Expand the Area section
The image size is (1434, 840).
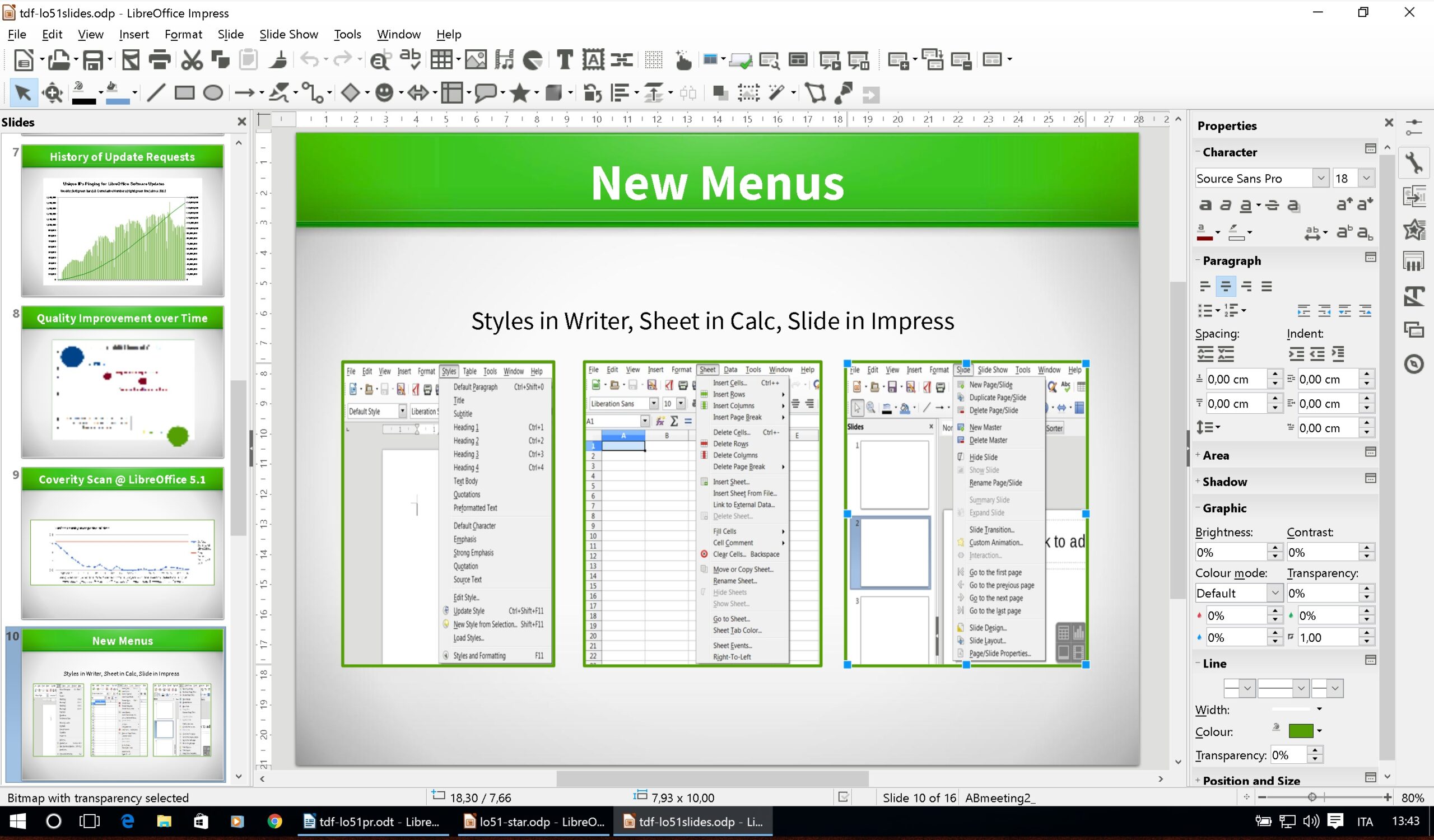click(1216, 455)
